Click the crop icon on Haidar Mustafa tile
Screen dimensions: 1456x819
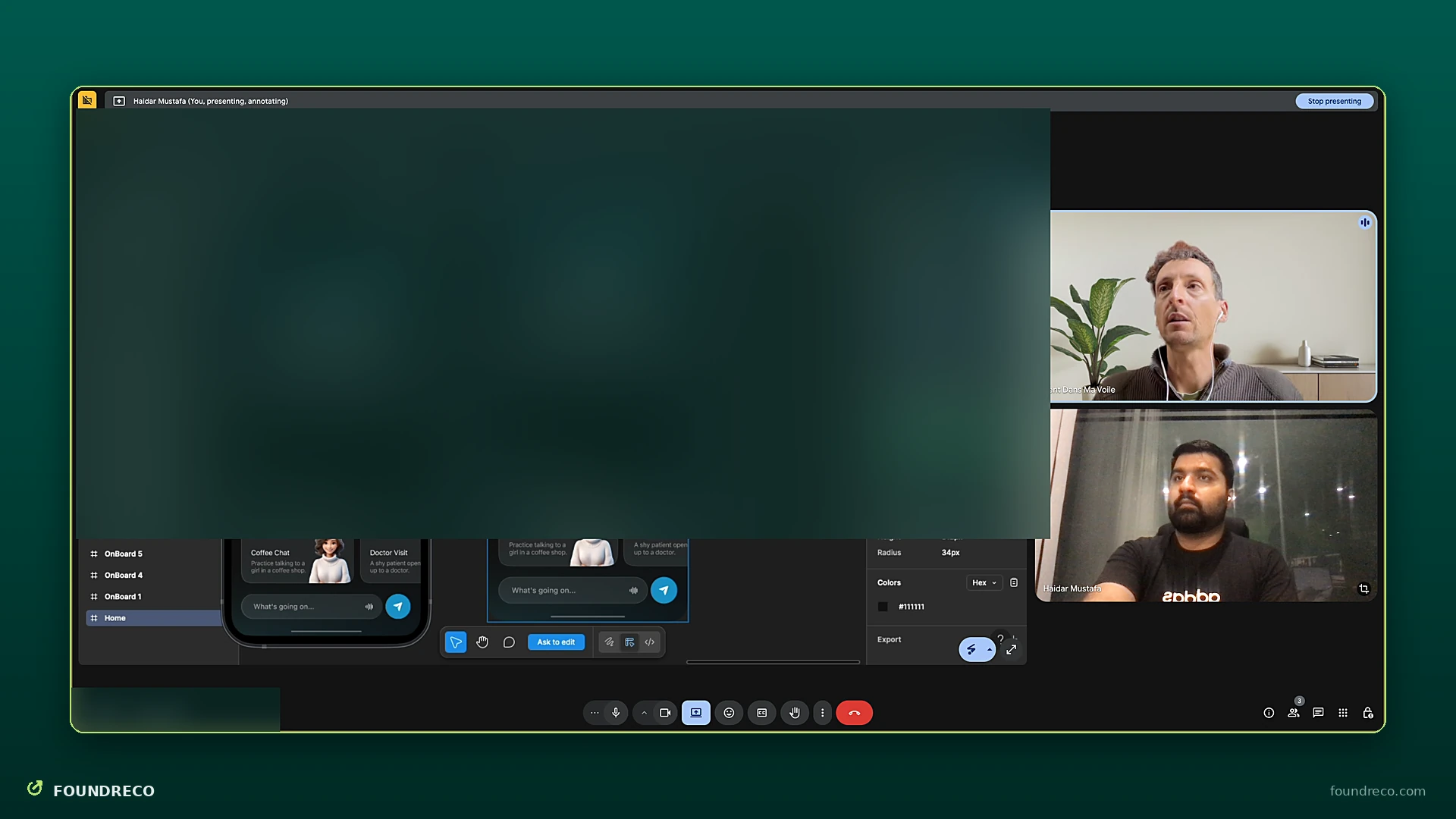[x=1363, y=589]
